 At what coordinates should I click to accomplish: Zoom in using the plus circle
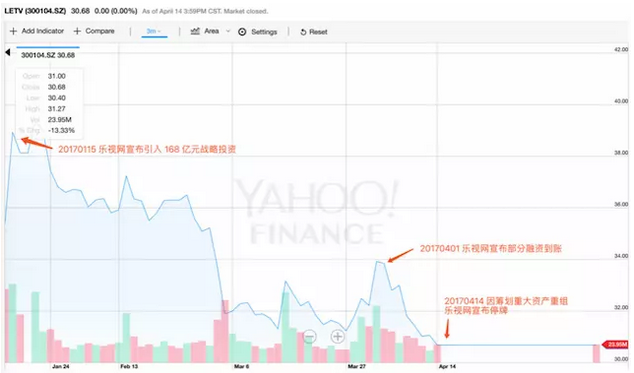(x=338, y=336)
